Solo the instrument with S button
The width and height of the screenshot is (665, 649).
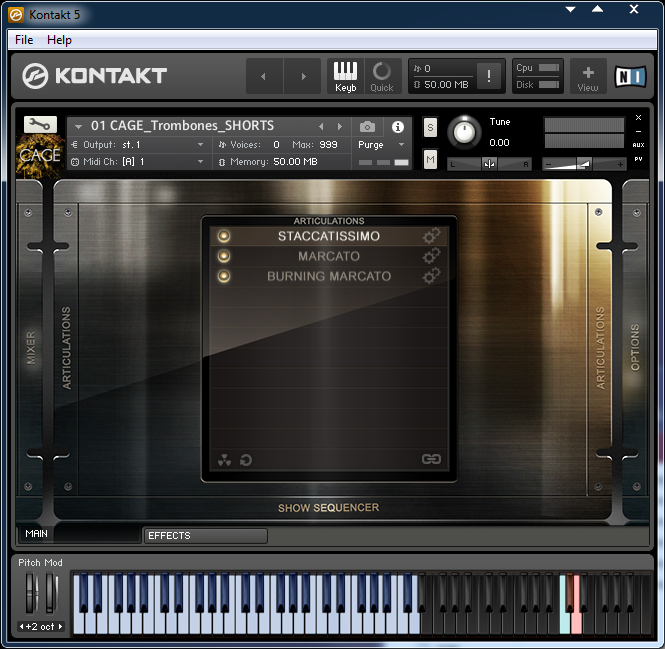[x=430, y=127]
